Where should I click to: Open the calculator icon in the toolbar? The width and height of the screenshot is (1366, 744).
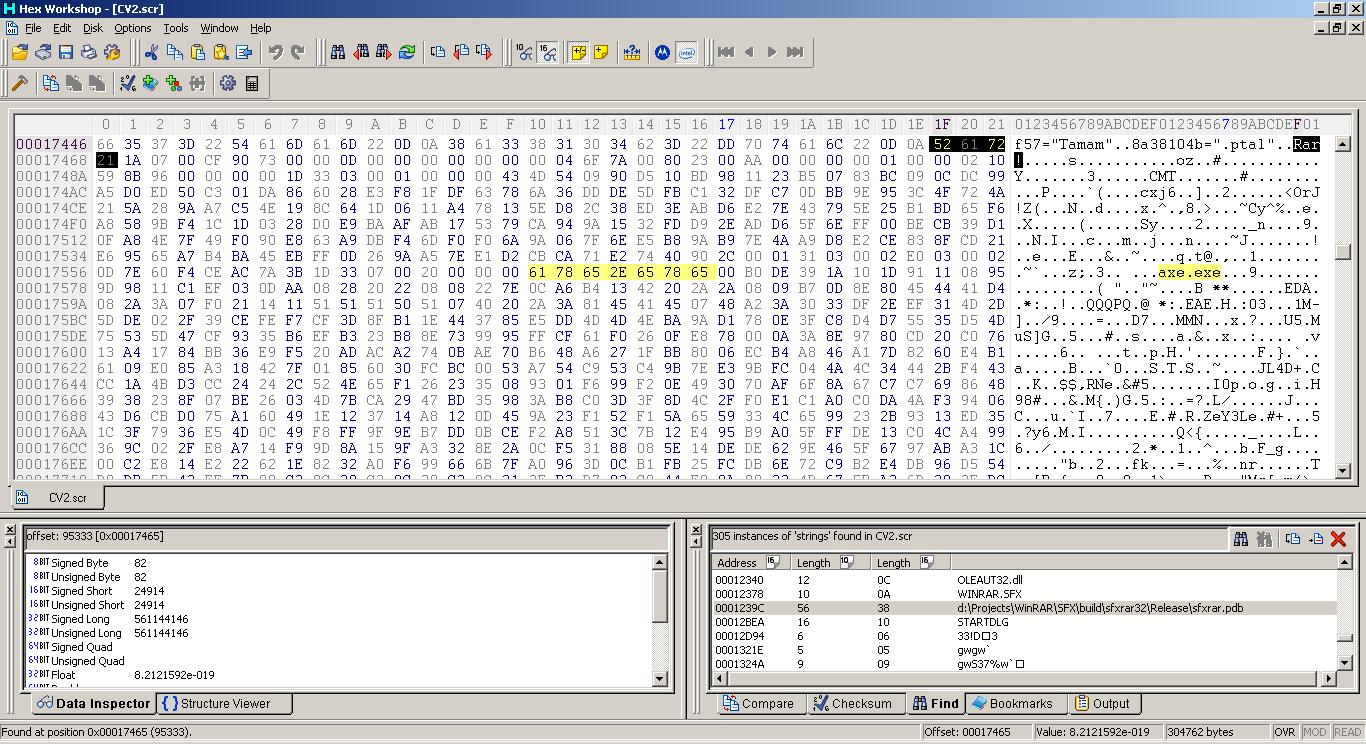pyautogui.click(x=252, y=83)
